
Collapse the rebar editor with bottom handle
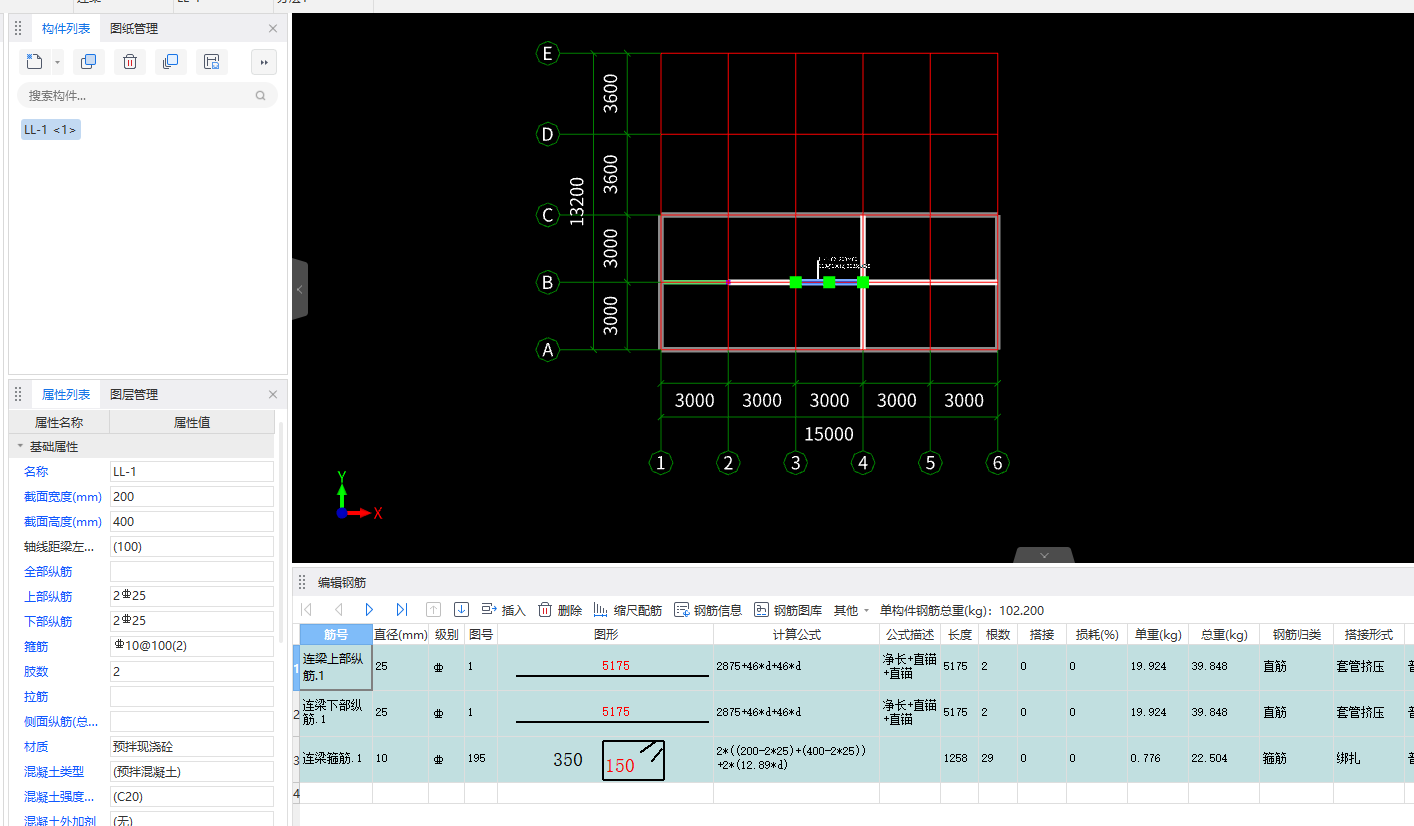click(1044, 555)
